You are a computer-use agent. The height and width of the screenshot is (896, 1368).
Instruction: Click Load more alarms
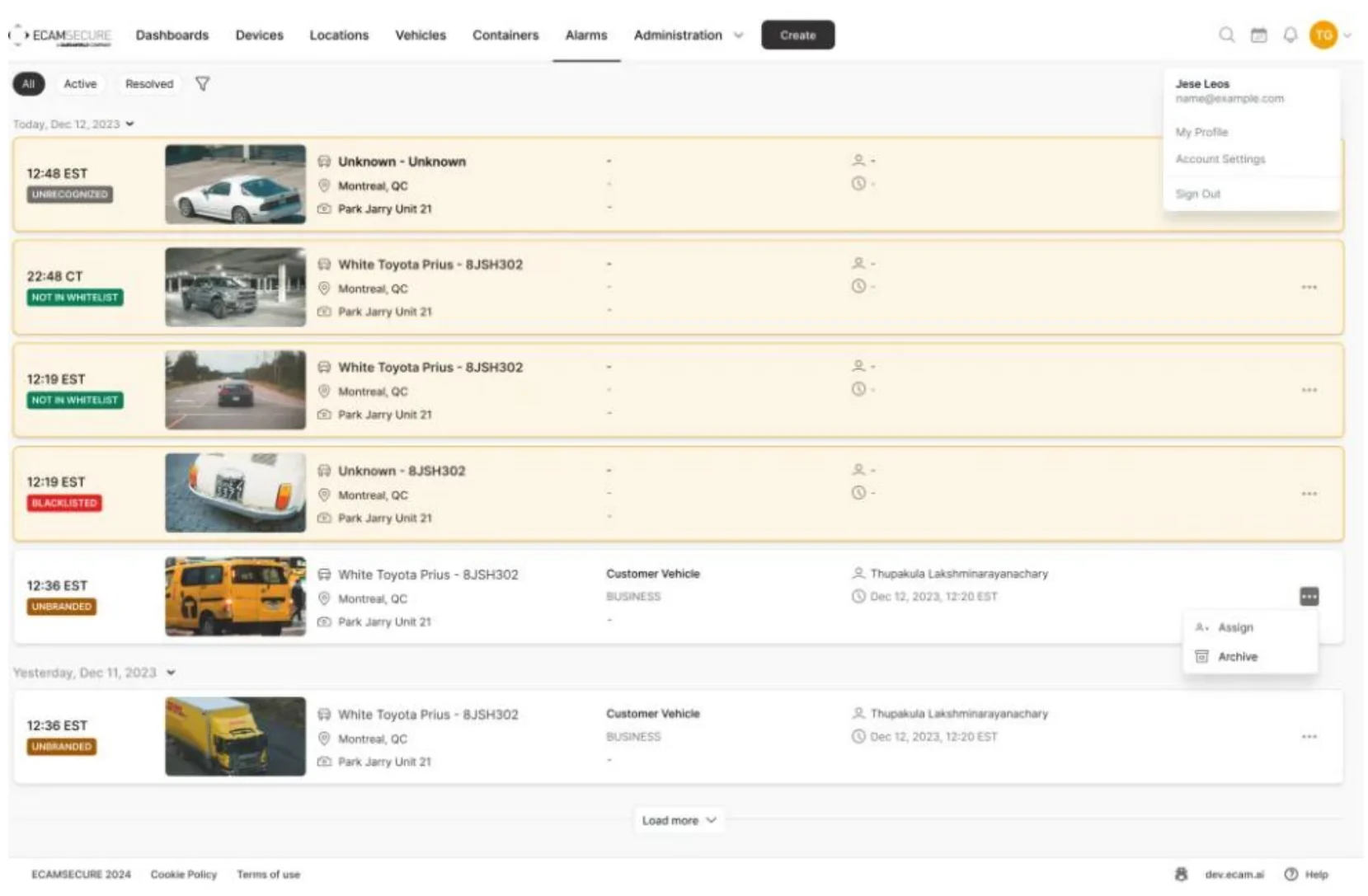(x=679, y=820)
